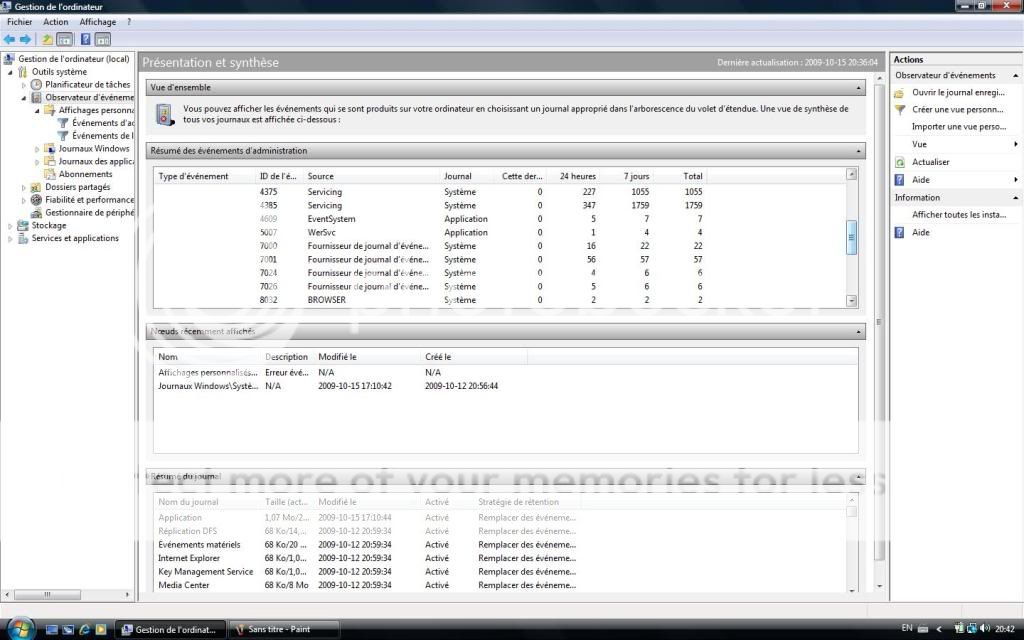
Task: Click the Forward arrow toolbar icon
Action: [x=25, y=40]
